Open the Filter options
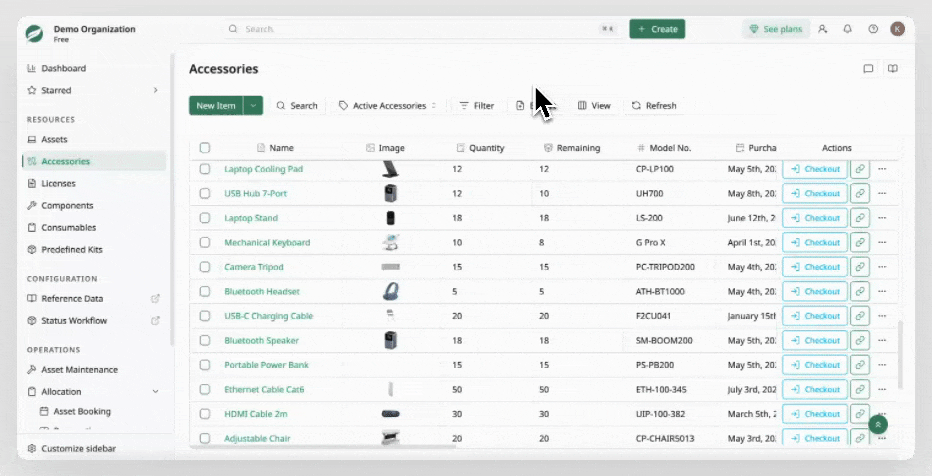 pos(477,105)
